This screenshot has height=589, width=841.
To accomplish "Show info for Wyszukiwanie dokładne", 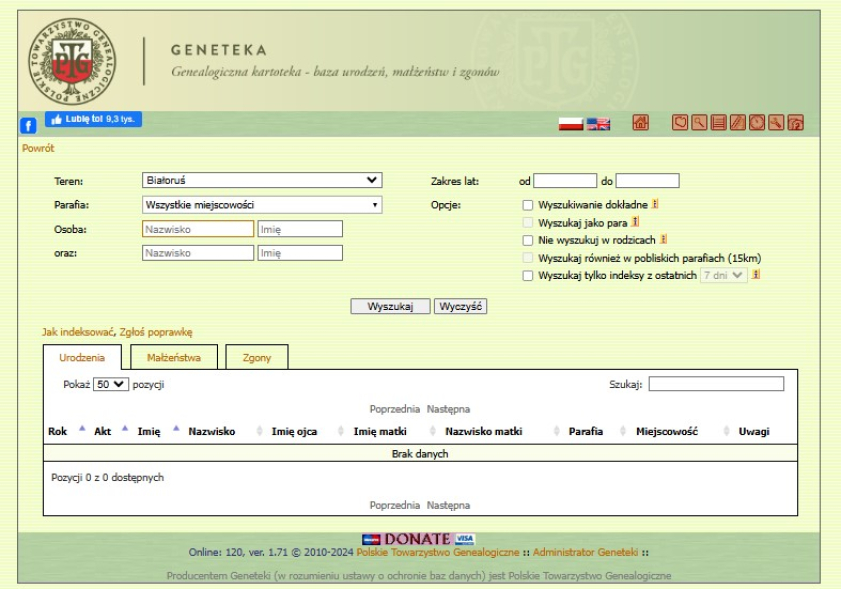I will [x=655, y=204].
